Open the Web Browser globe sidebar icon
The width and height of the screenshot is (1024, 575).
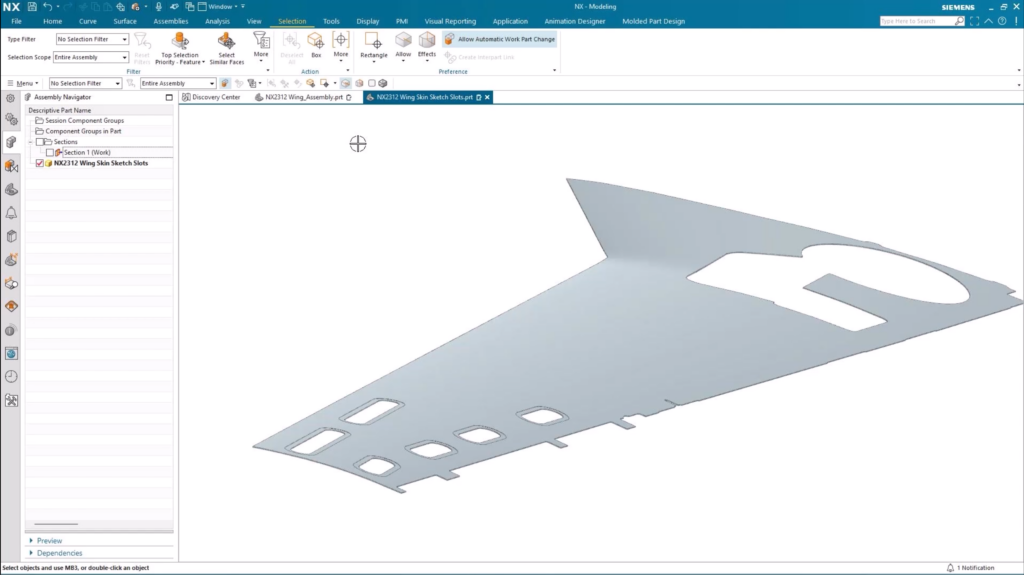coord(11,353)
